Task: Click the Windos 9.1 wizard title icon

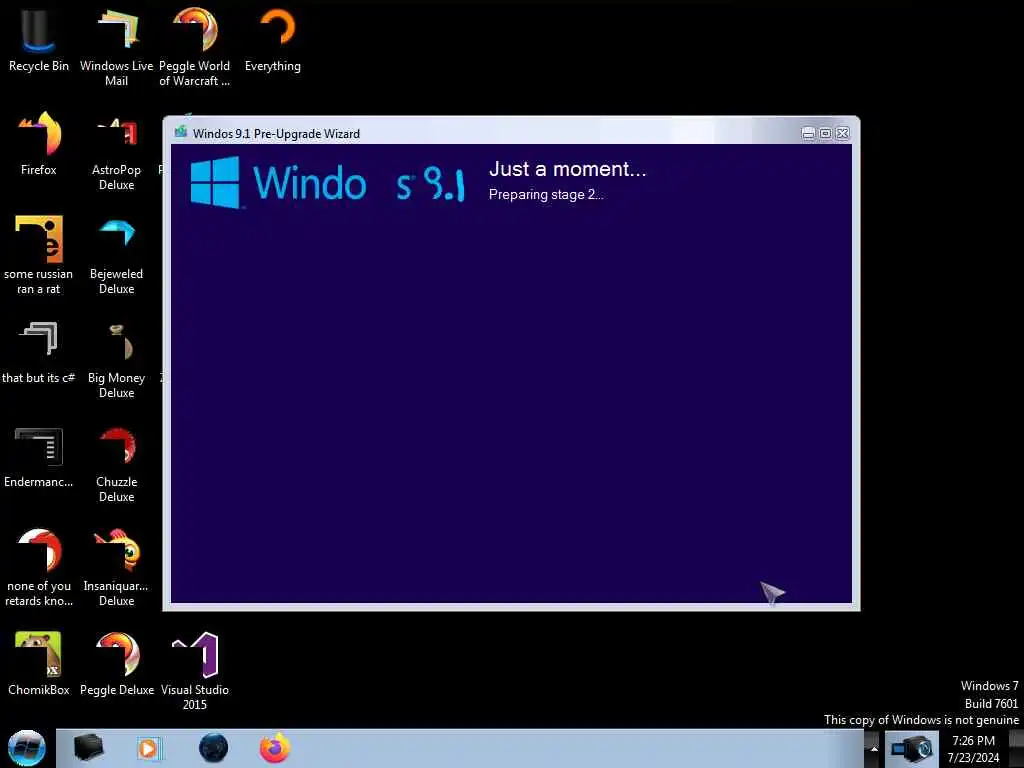Action: coord(181,133)
